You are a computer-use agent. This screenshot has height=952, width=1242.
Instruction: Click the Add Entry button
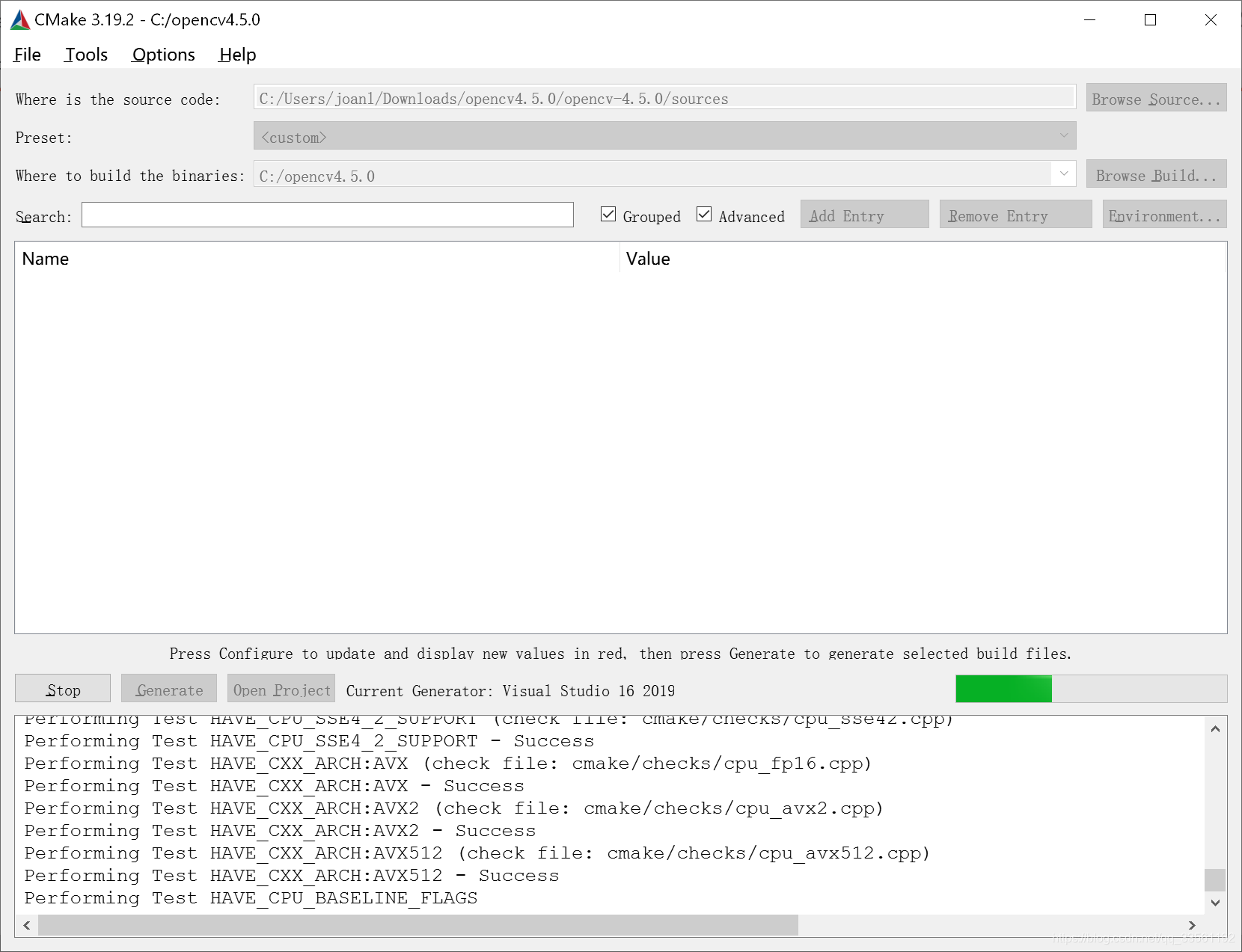(864, 215)
